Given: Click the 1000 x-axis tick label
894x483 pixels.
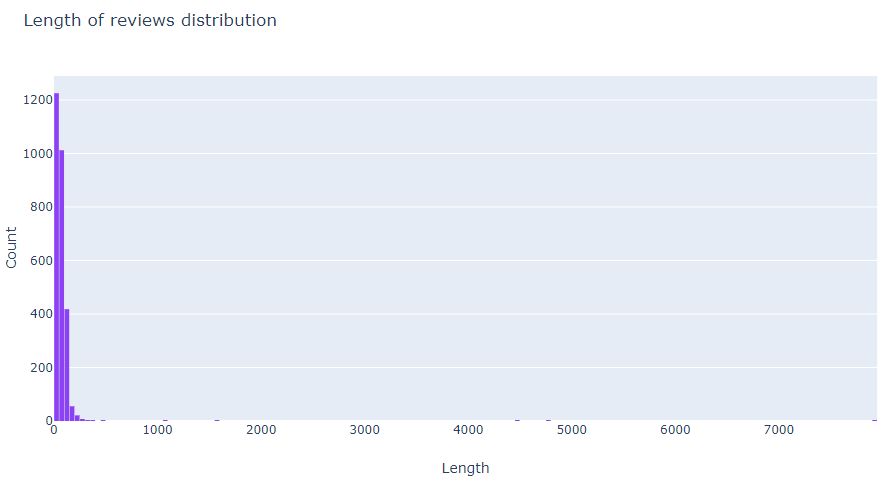Looking at the screenshot, I should click(x=157, y=430).
